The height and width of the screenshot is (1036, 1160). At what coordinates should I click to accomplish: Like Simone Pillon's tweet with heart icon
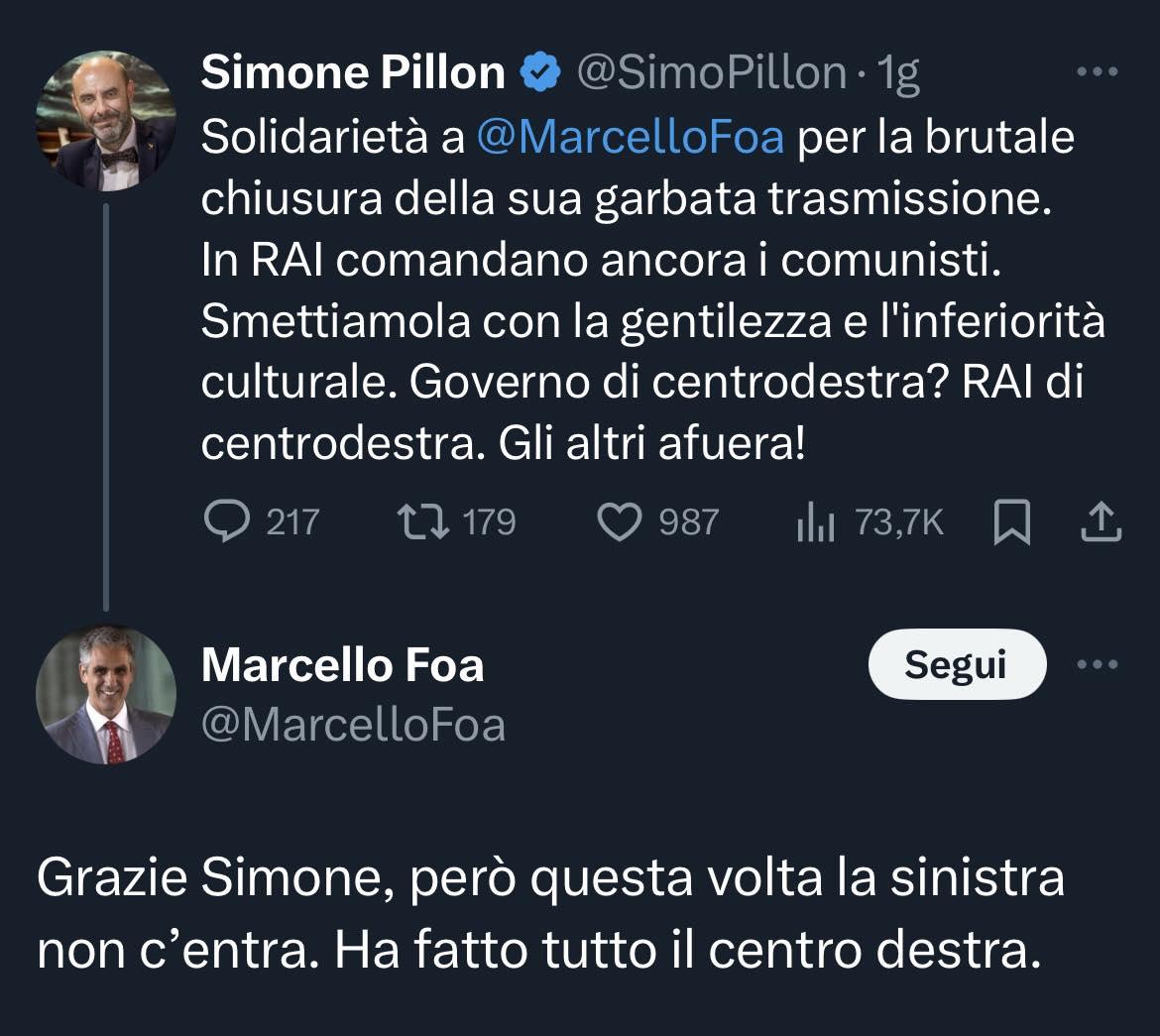621,521
